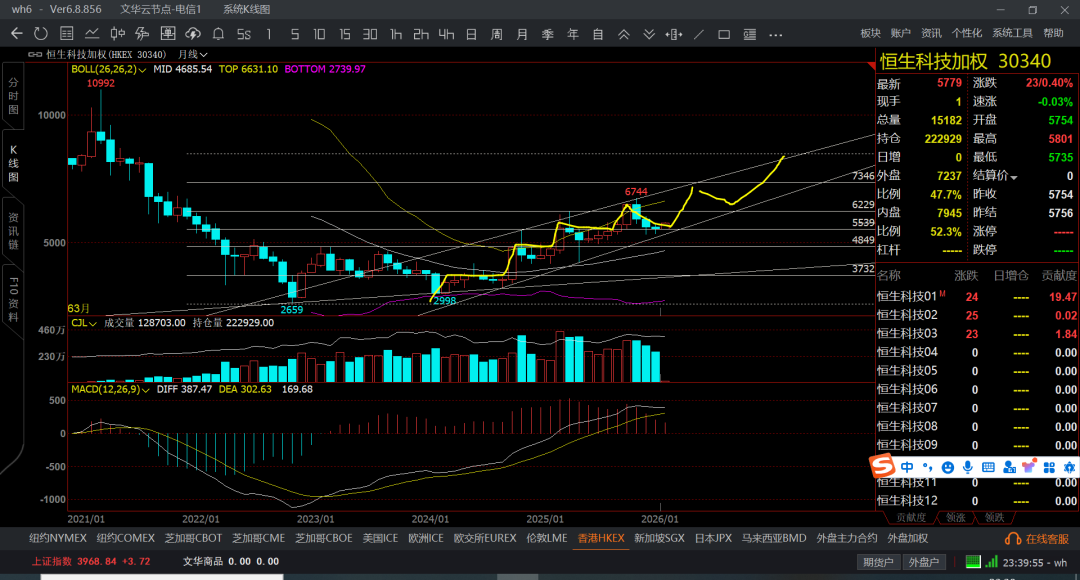
Task: Click the back arrow in the toolbar
Action: tap(16, 34)
